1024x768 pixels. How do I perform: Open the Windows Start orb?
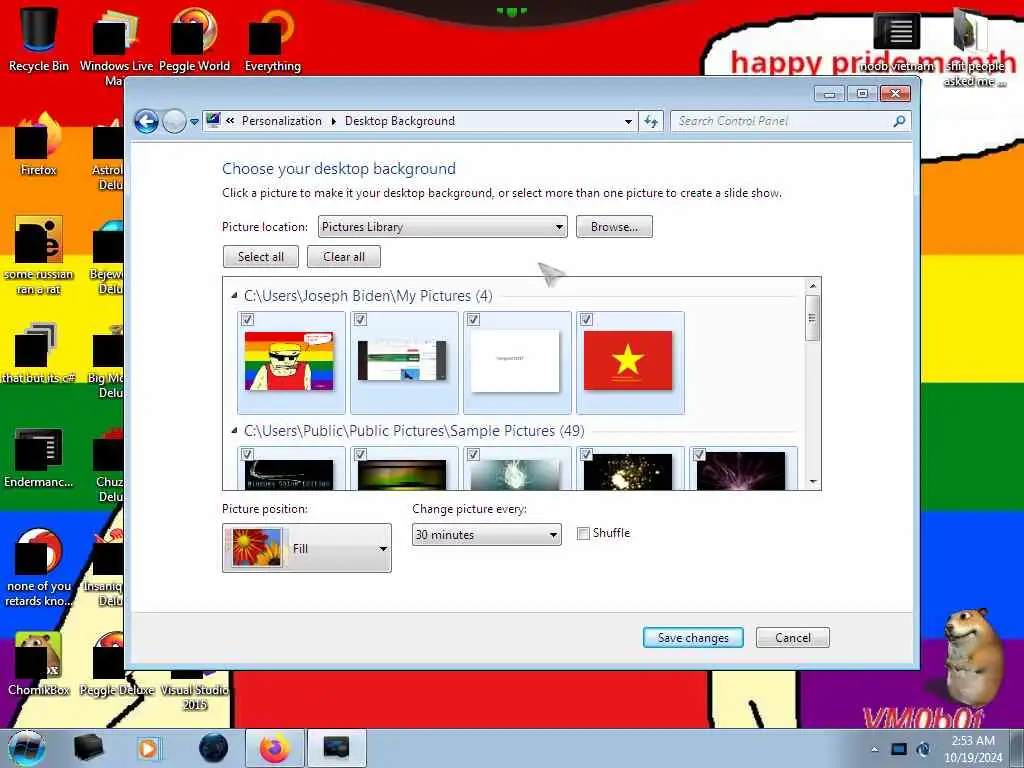26,748
